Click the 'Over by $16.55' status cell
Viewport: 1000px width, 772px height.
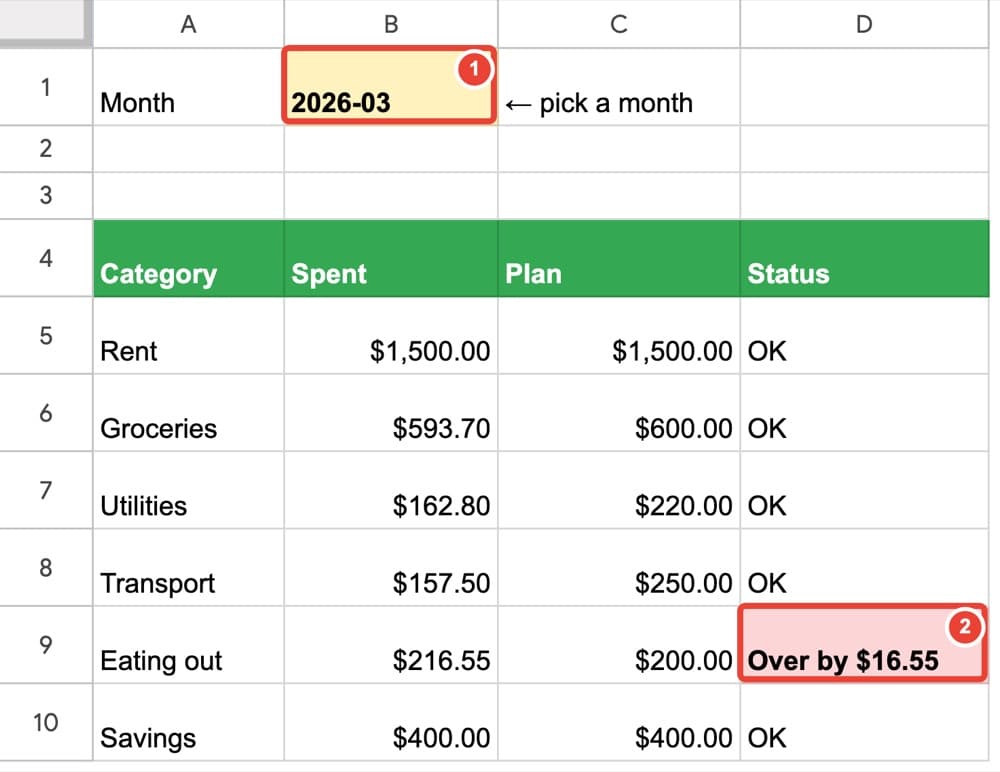tap(863, 643)
